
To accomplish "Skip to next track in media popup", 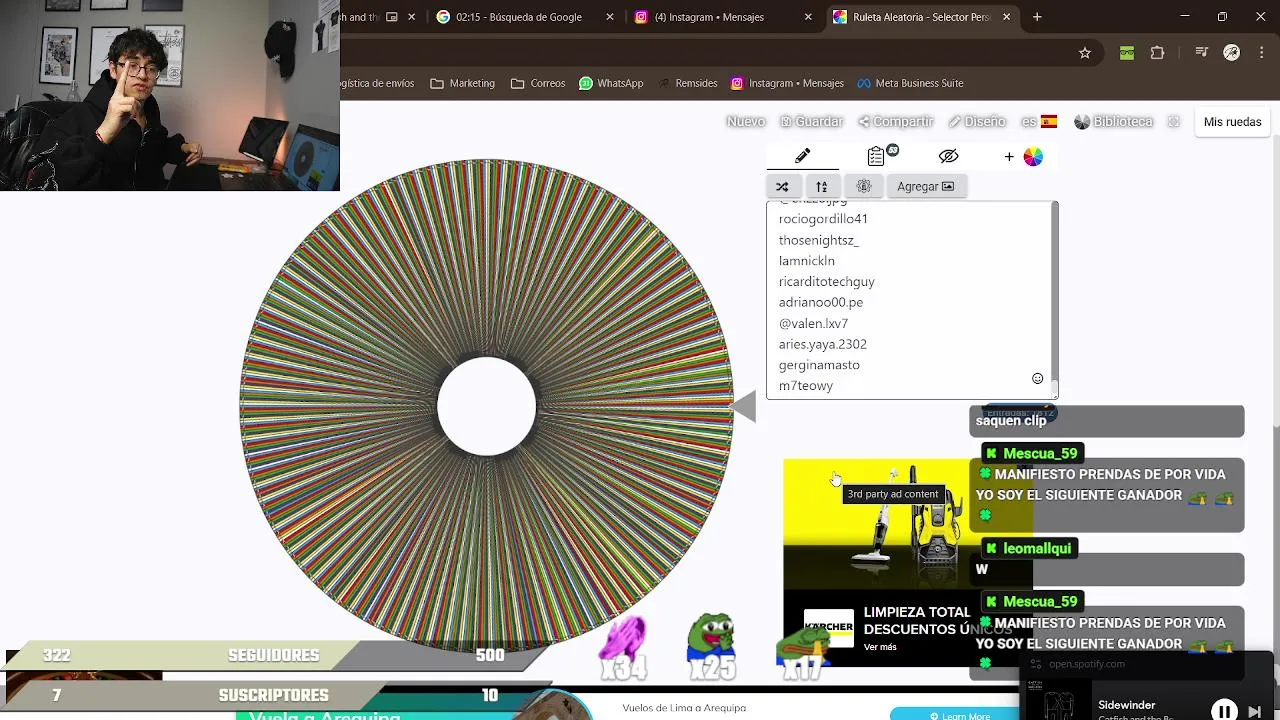I will 1254,712.
